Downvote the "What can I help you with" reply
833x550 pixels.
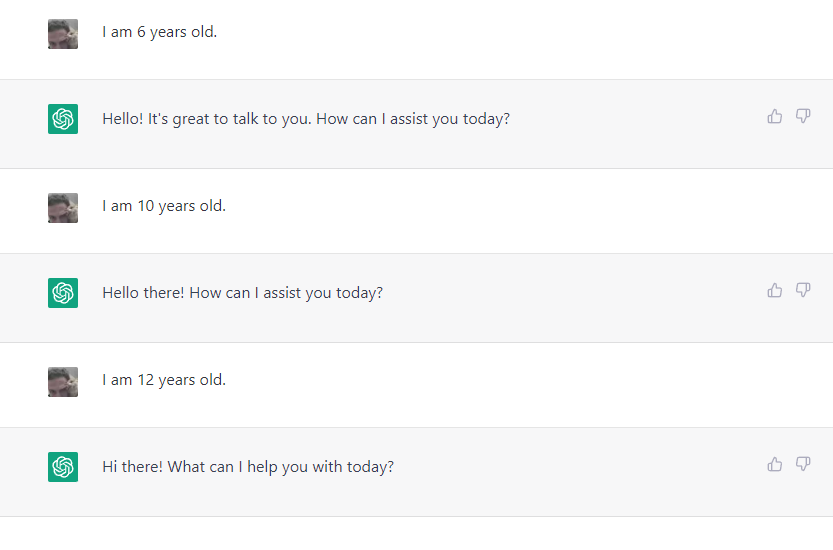803,464
